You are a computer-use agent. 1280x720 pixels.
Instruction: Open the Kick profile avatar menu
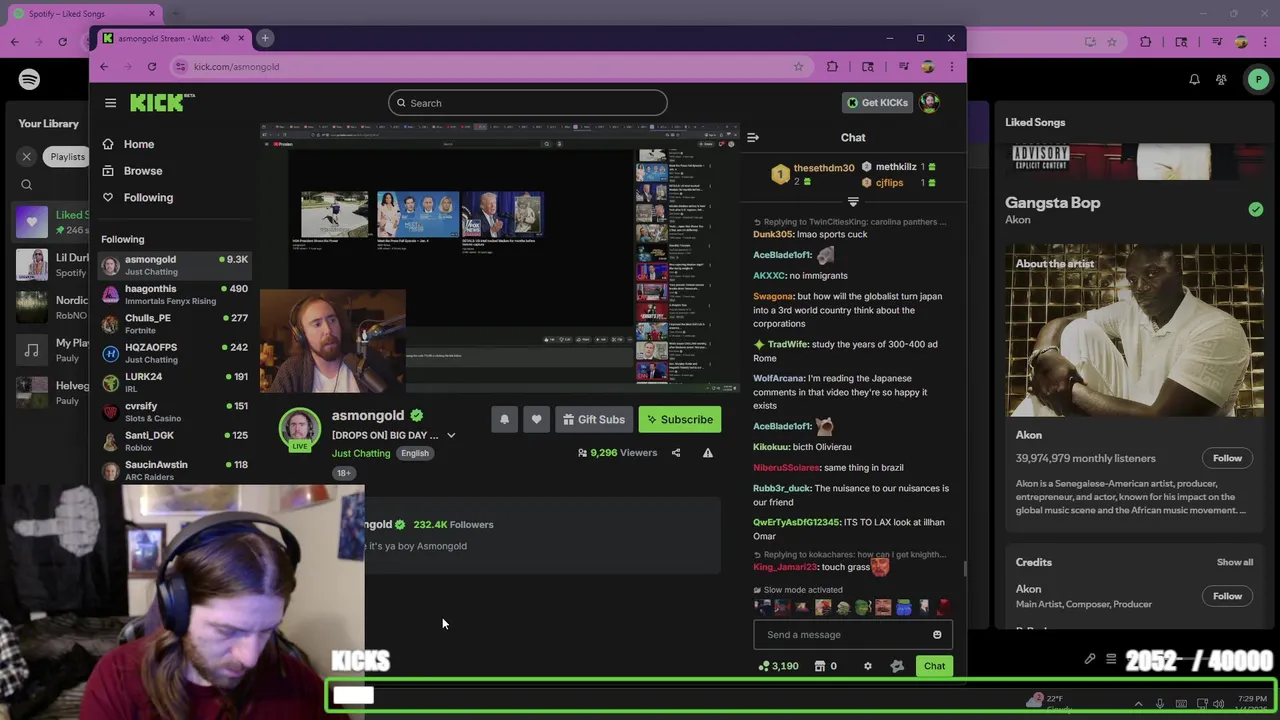pos(929,102)
